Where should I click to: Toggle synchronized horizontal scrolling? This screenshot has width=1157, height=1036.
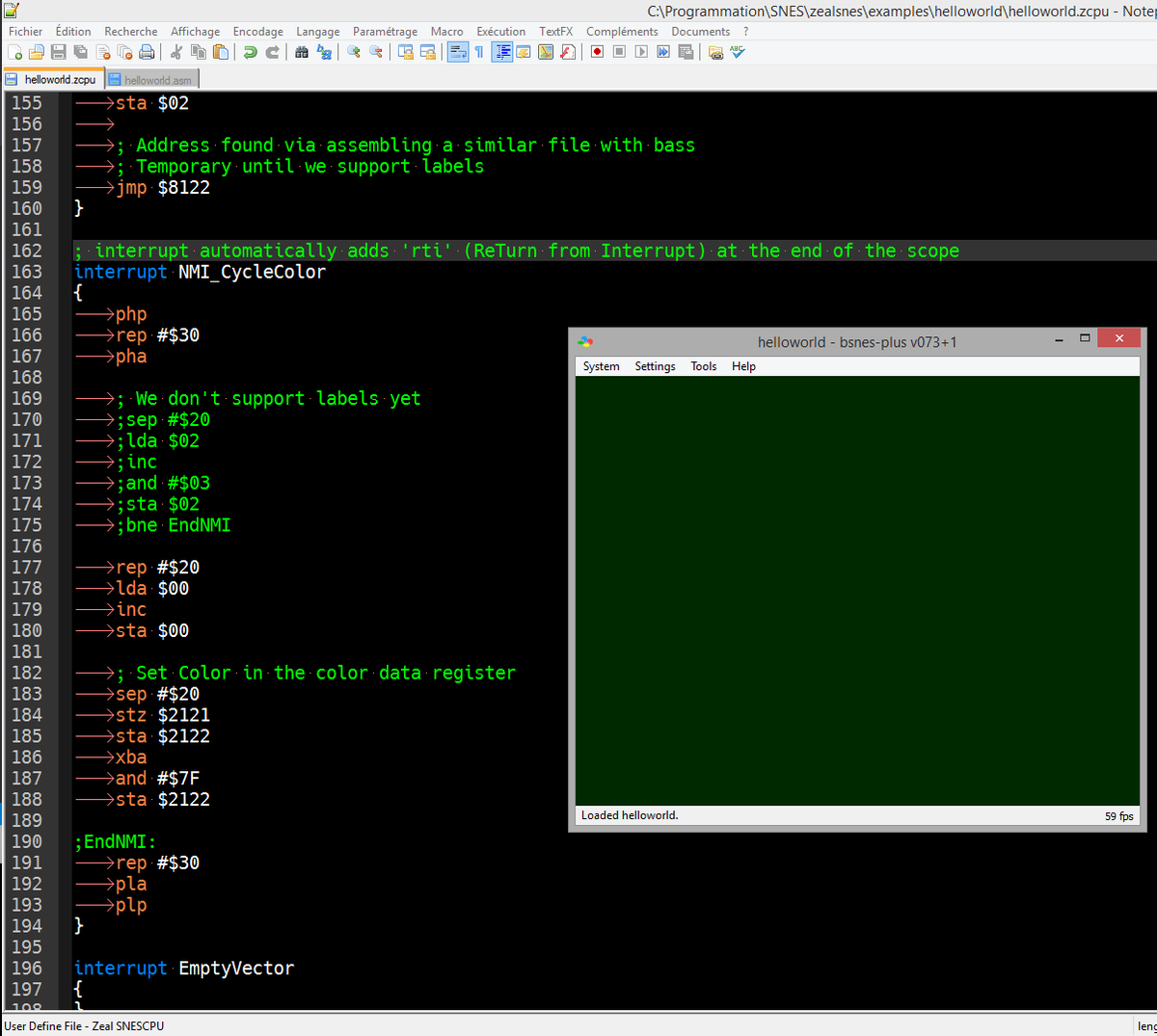(x=427, y=52)
